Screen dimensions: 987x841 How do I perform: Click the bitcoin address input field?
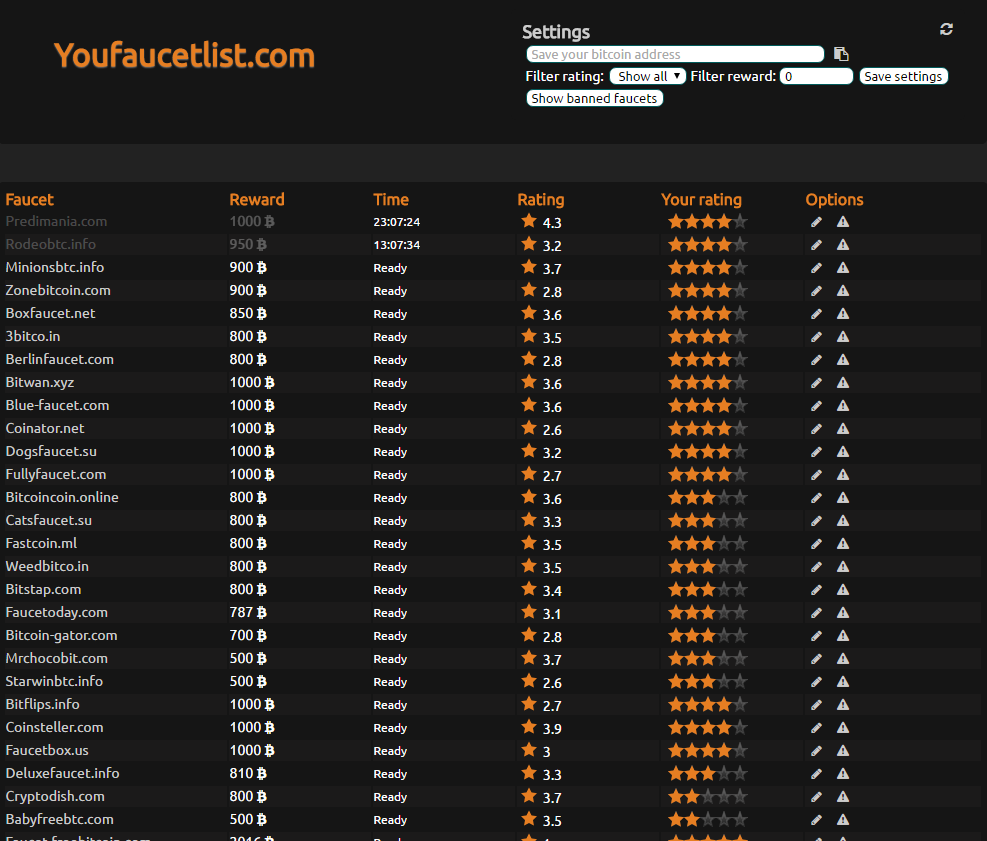click(x=675, y=54)
